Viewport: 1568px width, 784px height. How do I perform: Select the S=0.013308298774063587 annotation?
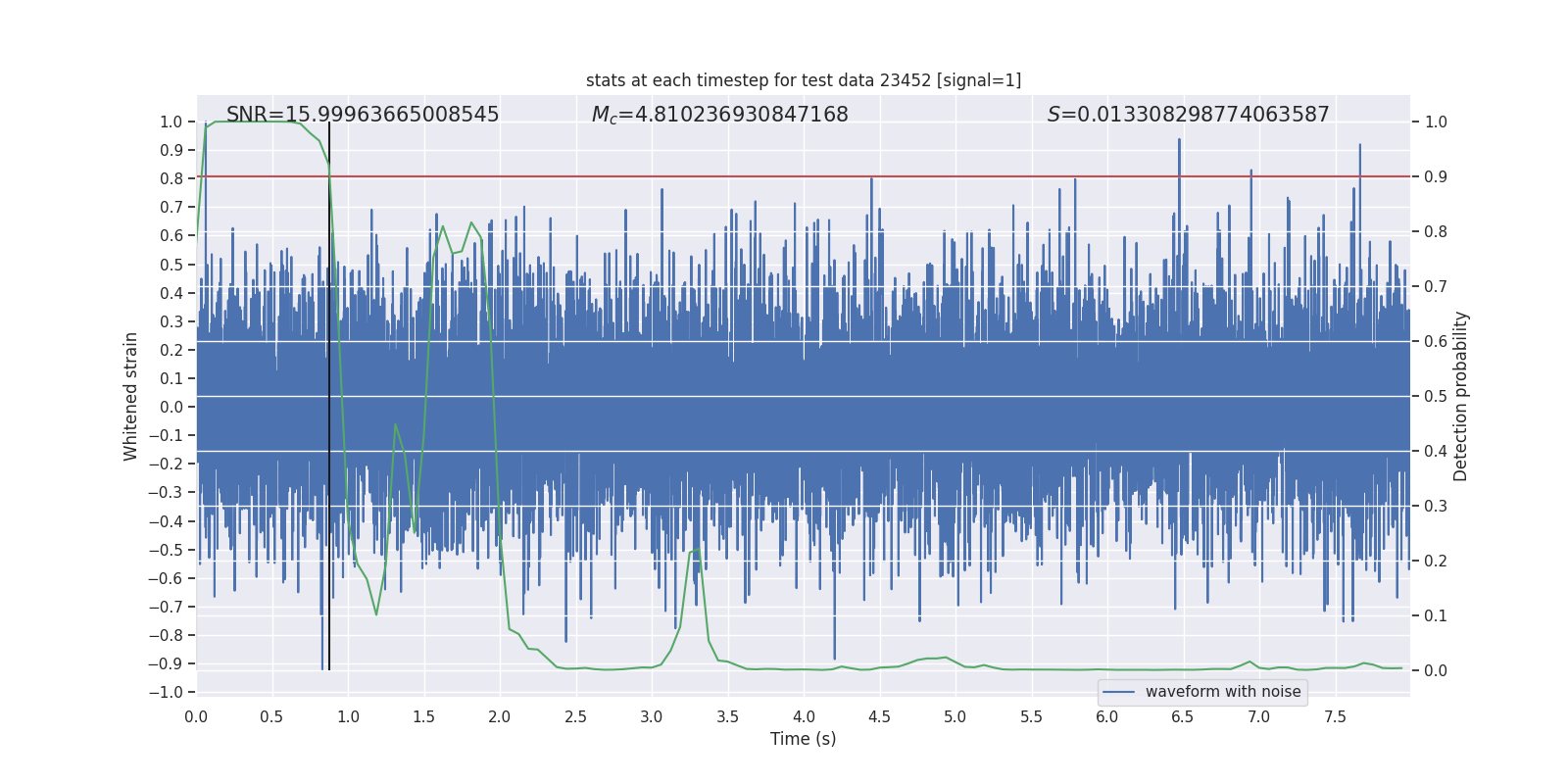tap(1189, 115)
